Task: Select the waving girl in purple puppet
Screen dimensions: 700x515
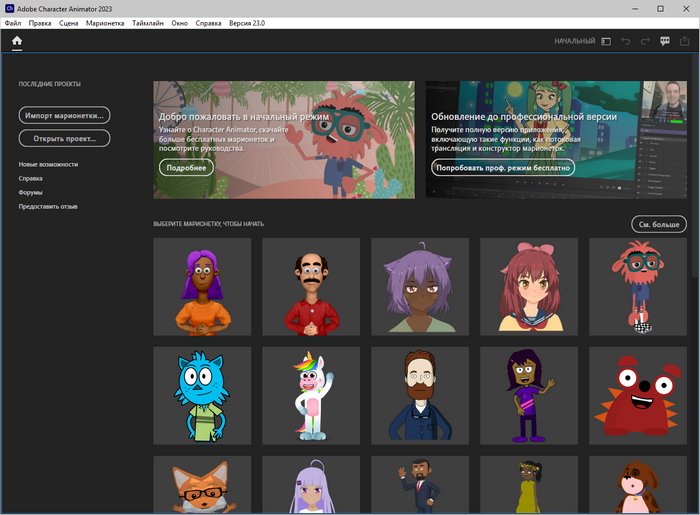Action: (529, 395)
